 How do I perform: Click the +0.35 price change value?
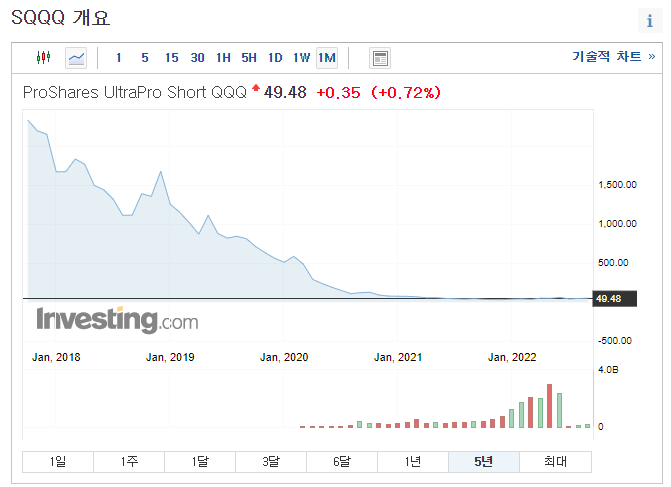pyautogui.click(x=338, y=92)
